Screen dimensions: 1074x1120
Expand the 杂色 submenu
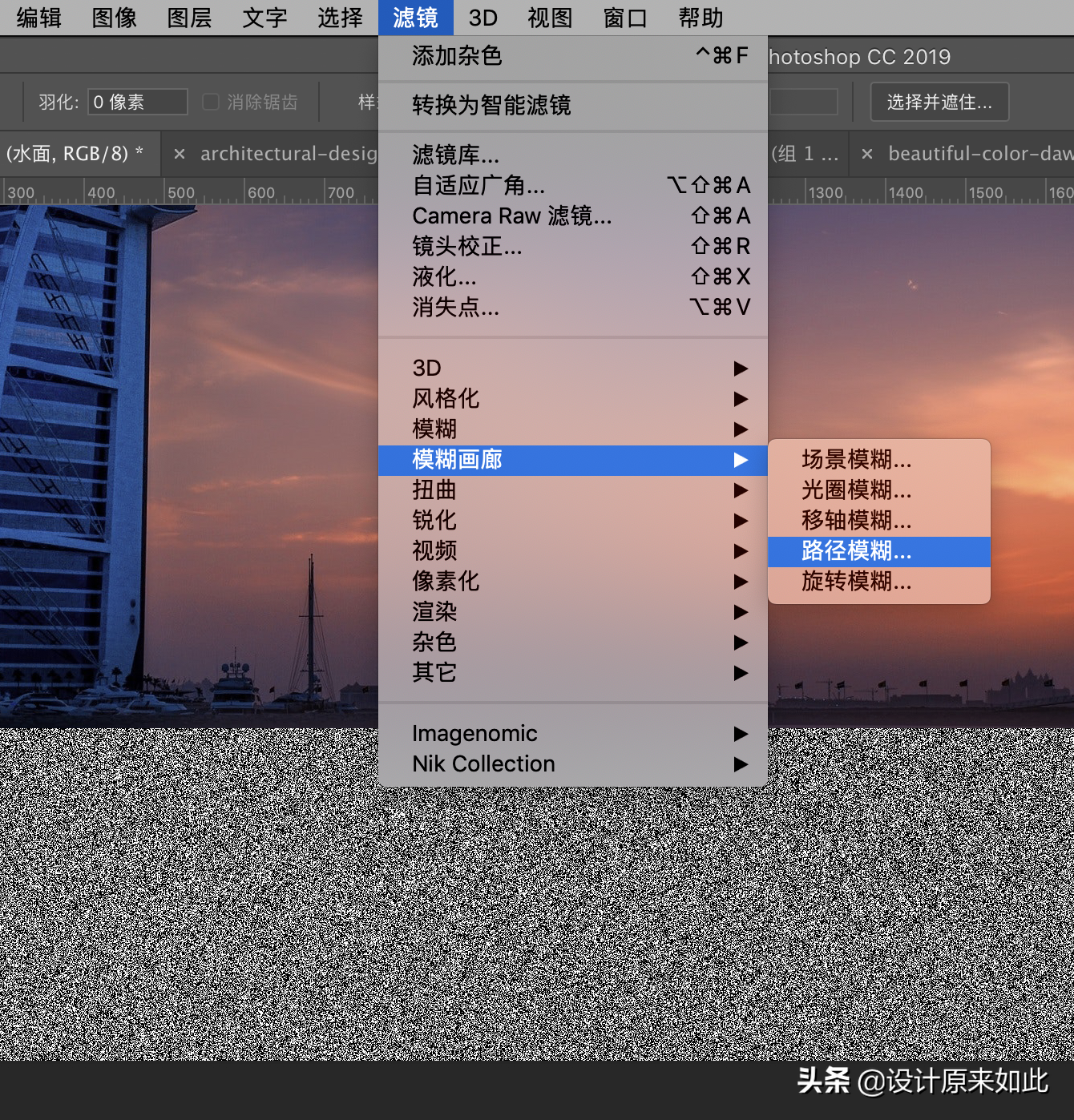tap(573, 642)
